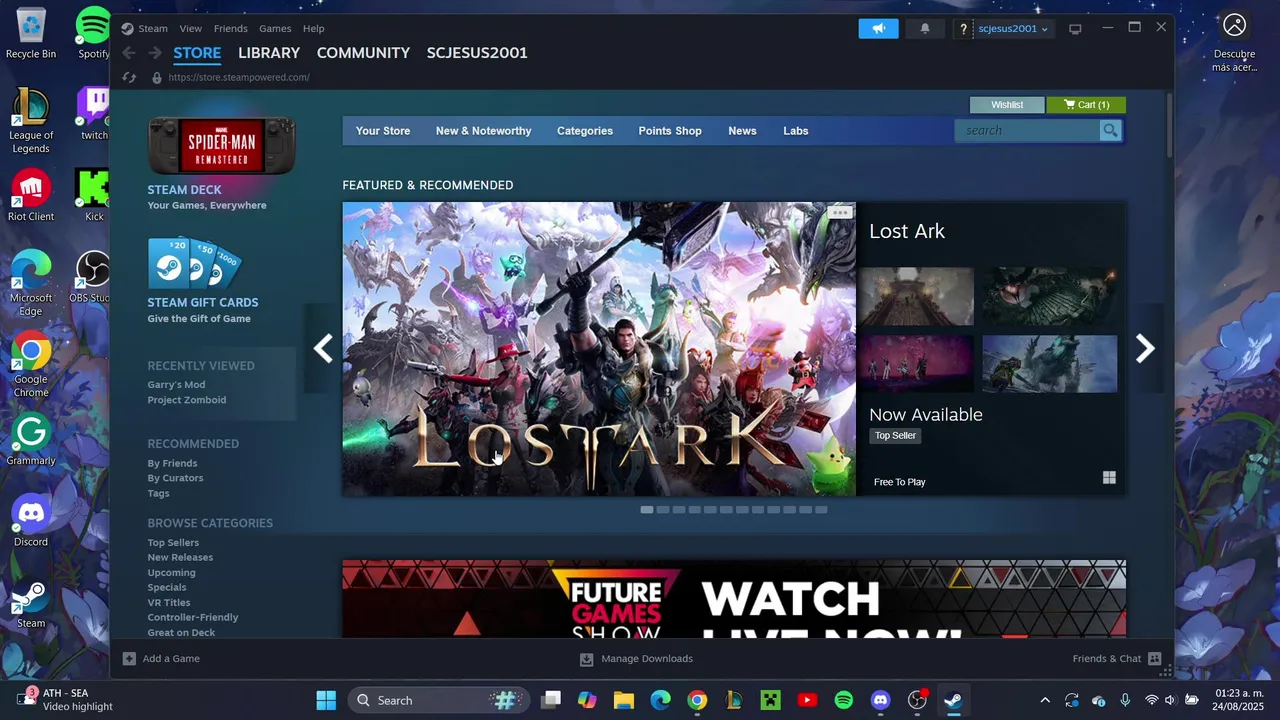
Task: Browse Top Sellers category
Action: [x=173, y=543]
